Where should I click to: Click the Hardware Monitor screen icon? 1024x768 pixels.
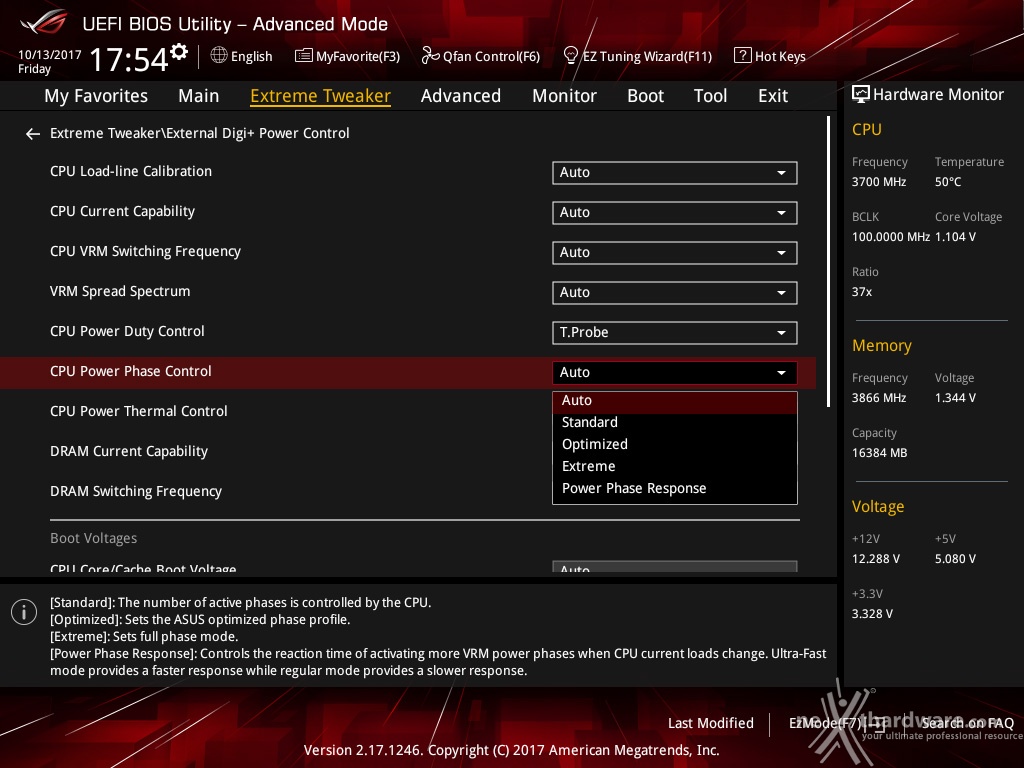861,95
